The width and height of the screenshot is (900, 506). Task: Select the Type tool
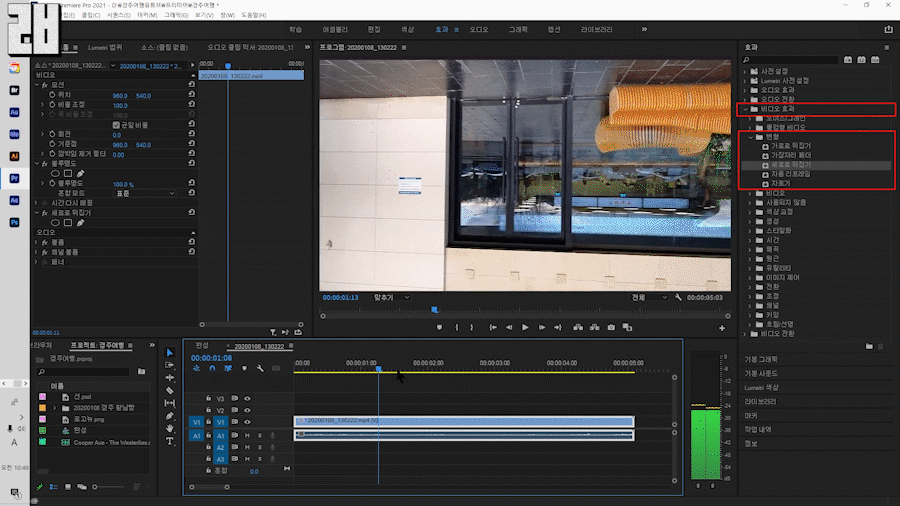click(x=170, y=440)
